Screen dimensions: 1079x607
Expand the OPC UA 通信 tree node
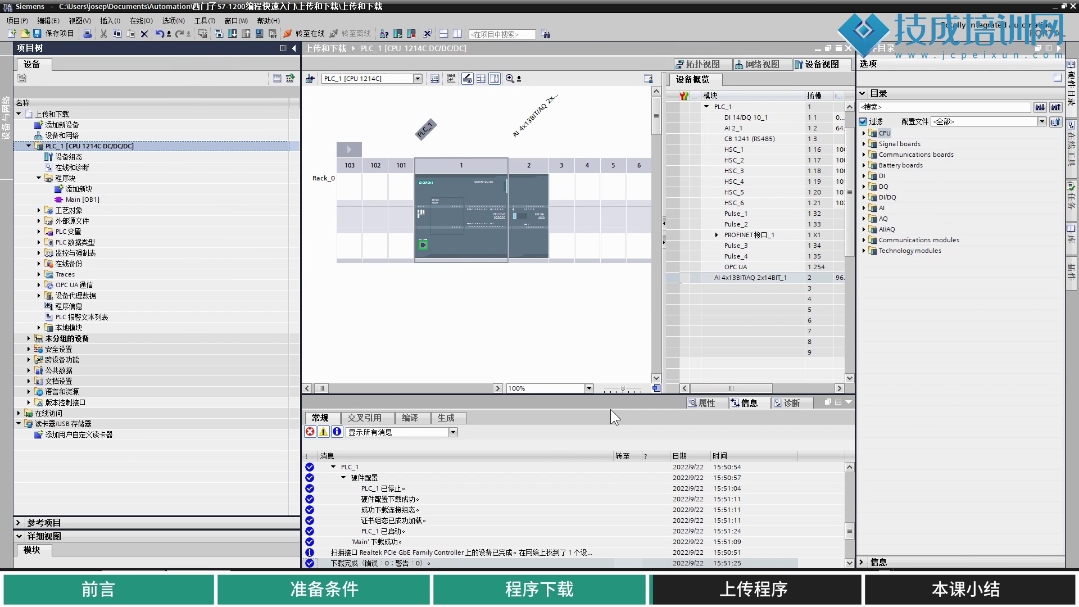point(39,285)
